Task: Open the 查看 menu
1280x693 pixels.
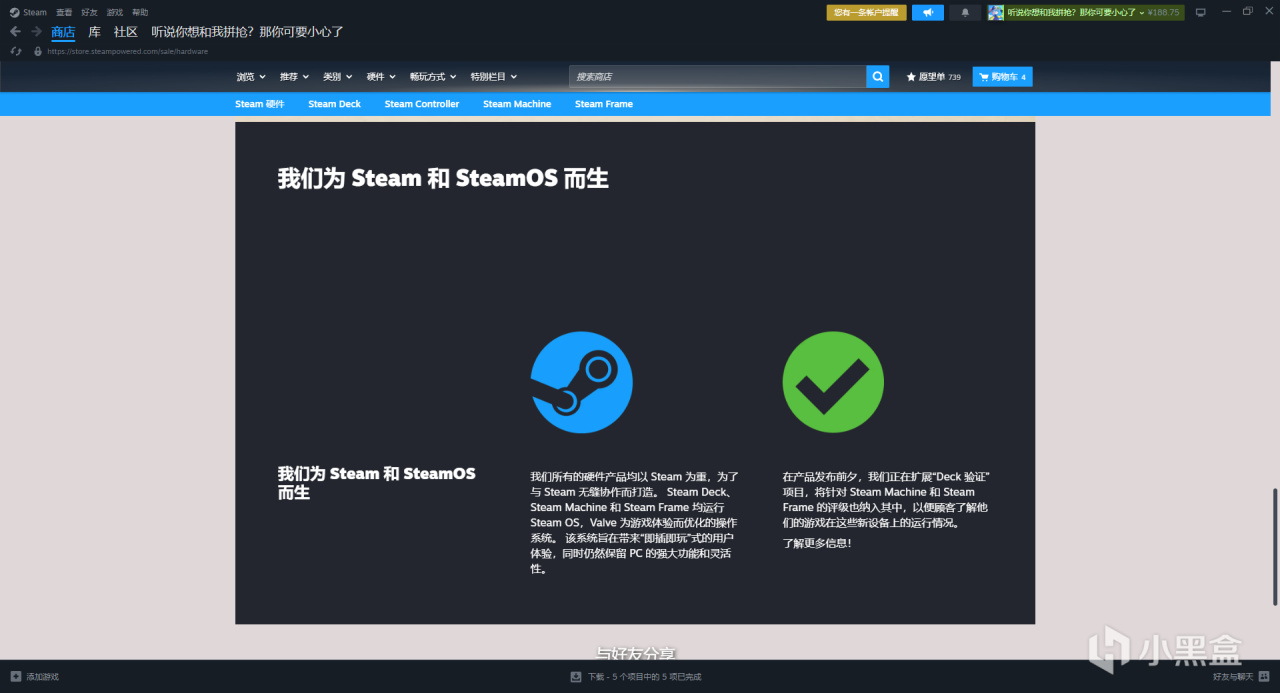Action: coord(64,12)
